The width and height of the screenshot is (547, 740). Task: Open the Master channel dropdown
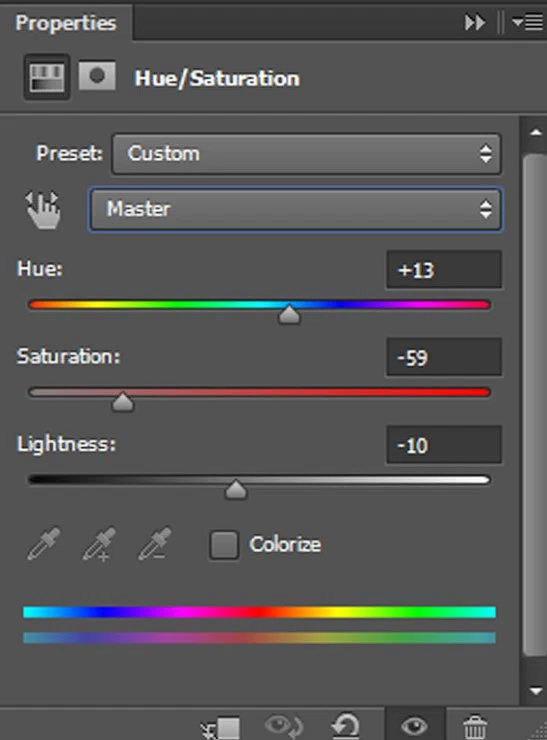[x=295, y=210]
